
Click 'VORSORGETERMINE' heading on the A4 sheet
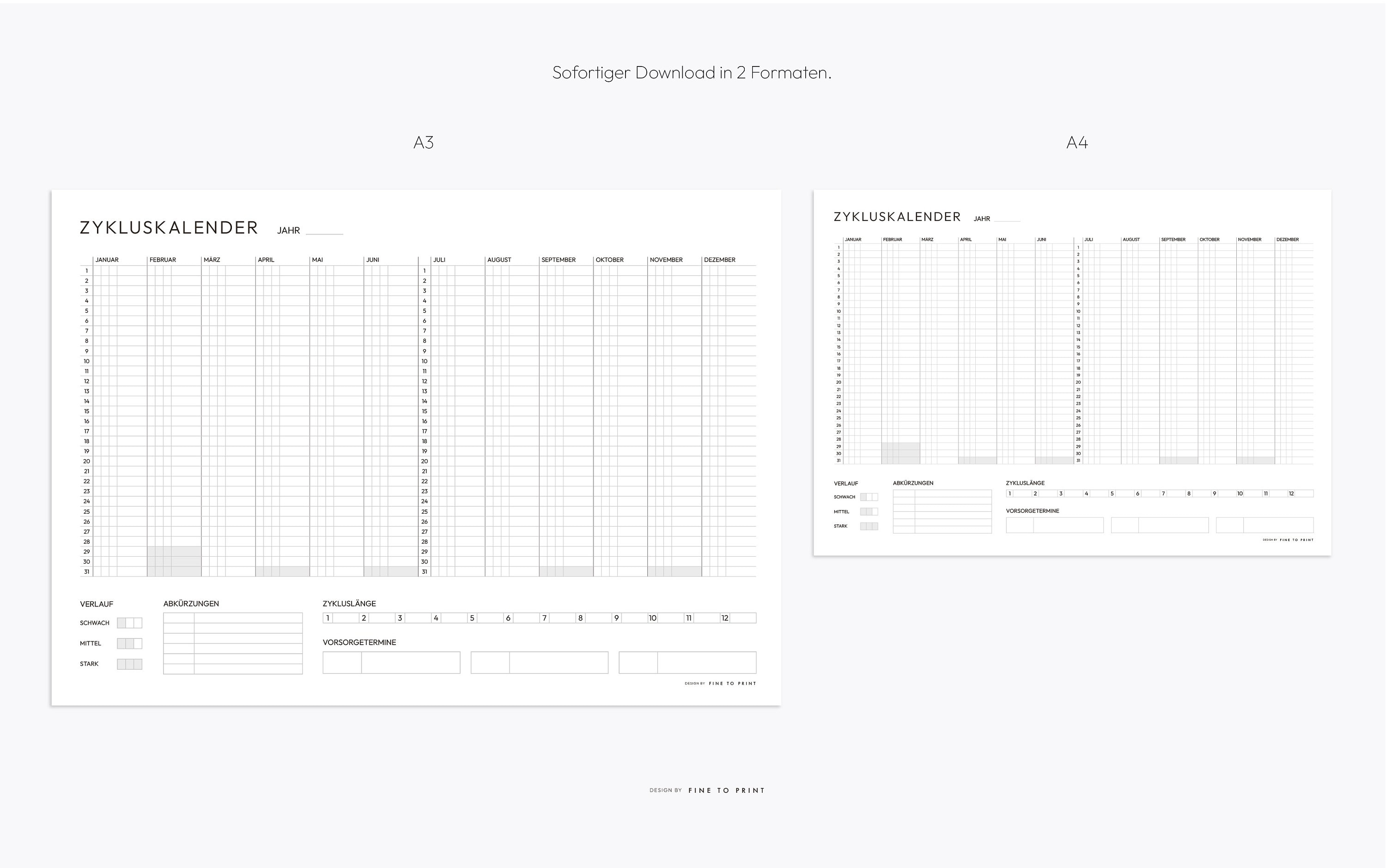(x=1032, y=511)
